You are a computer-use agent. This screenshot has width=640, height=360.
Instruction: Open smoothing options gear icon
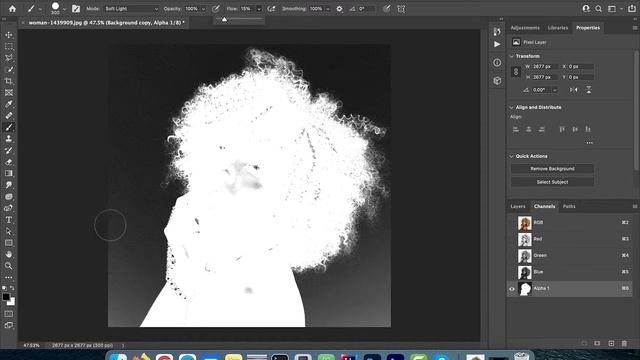339,9
